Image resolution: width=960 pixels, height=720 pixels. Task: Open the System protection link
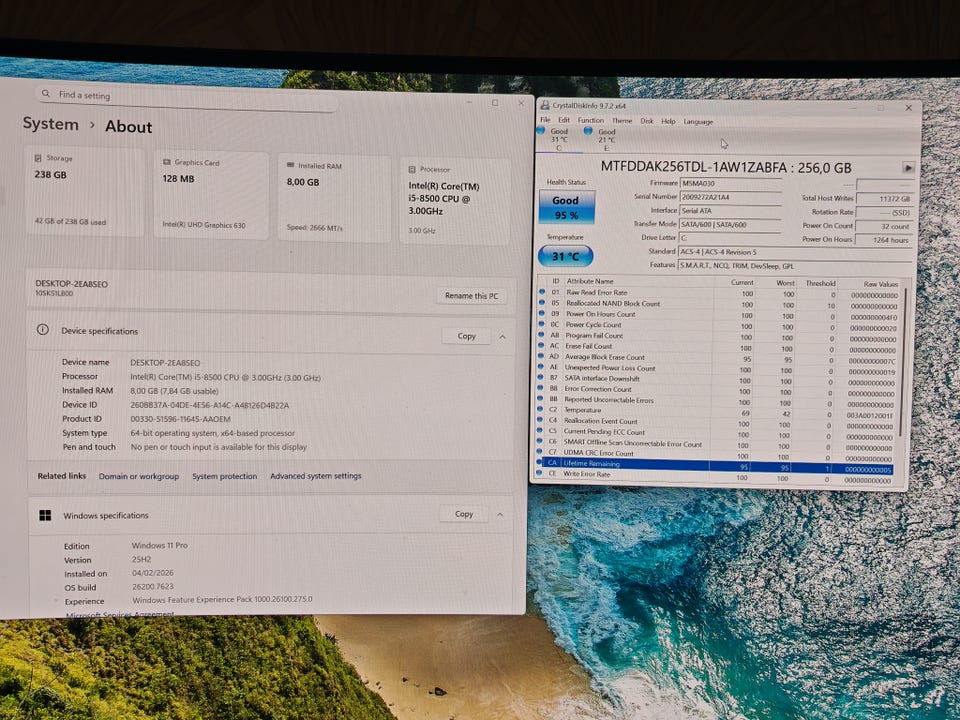[225, 476]
